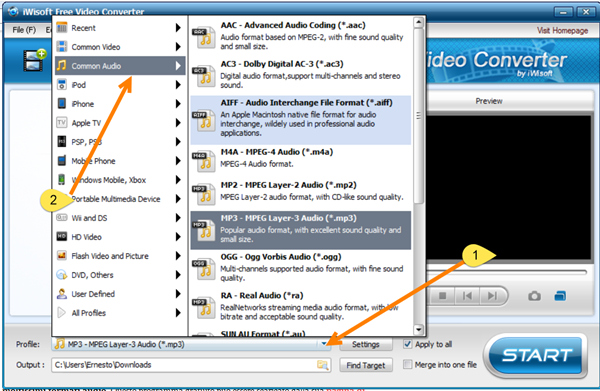Viewport: 600px width, 391px height.
Task: Expand the iPod submenu arrow
Action: (178, 85)
